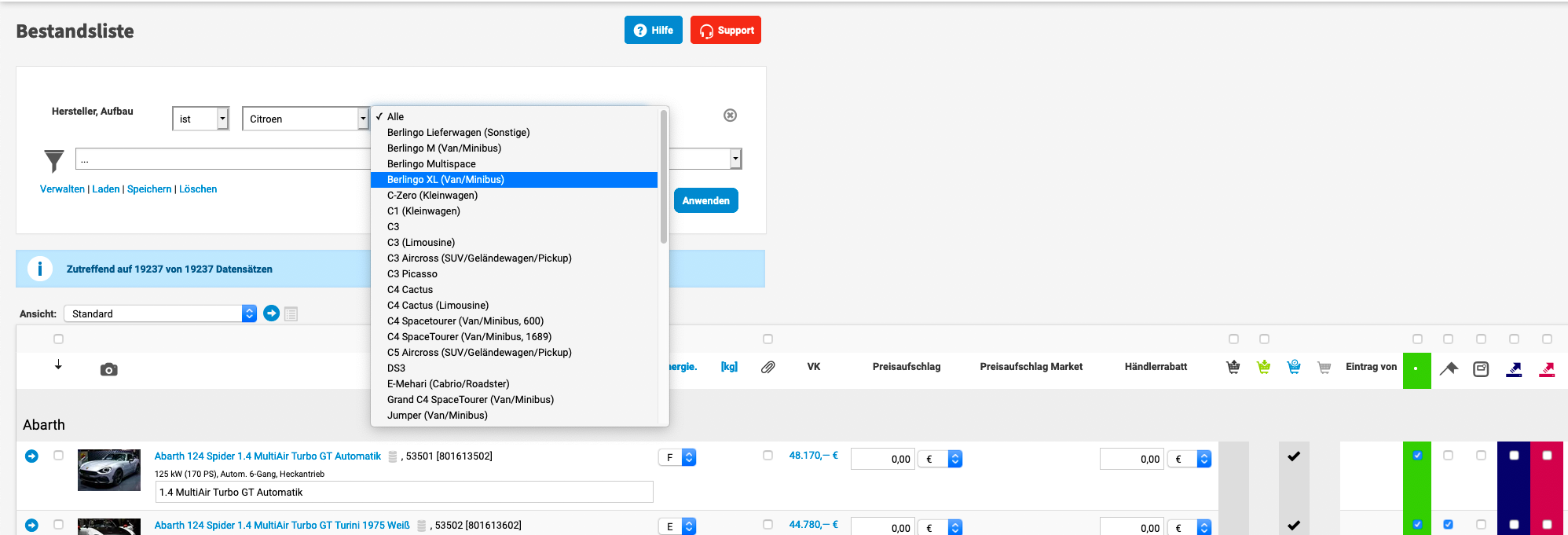Click the model dropdown list scrollbar
The width and height of the screenshot is (1568, 535).
tap(664, 177)
